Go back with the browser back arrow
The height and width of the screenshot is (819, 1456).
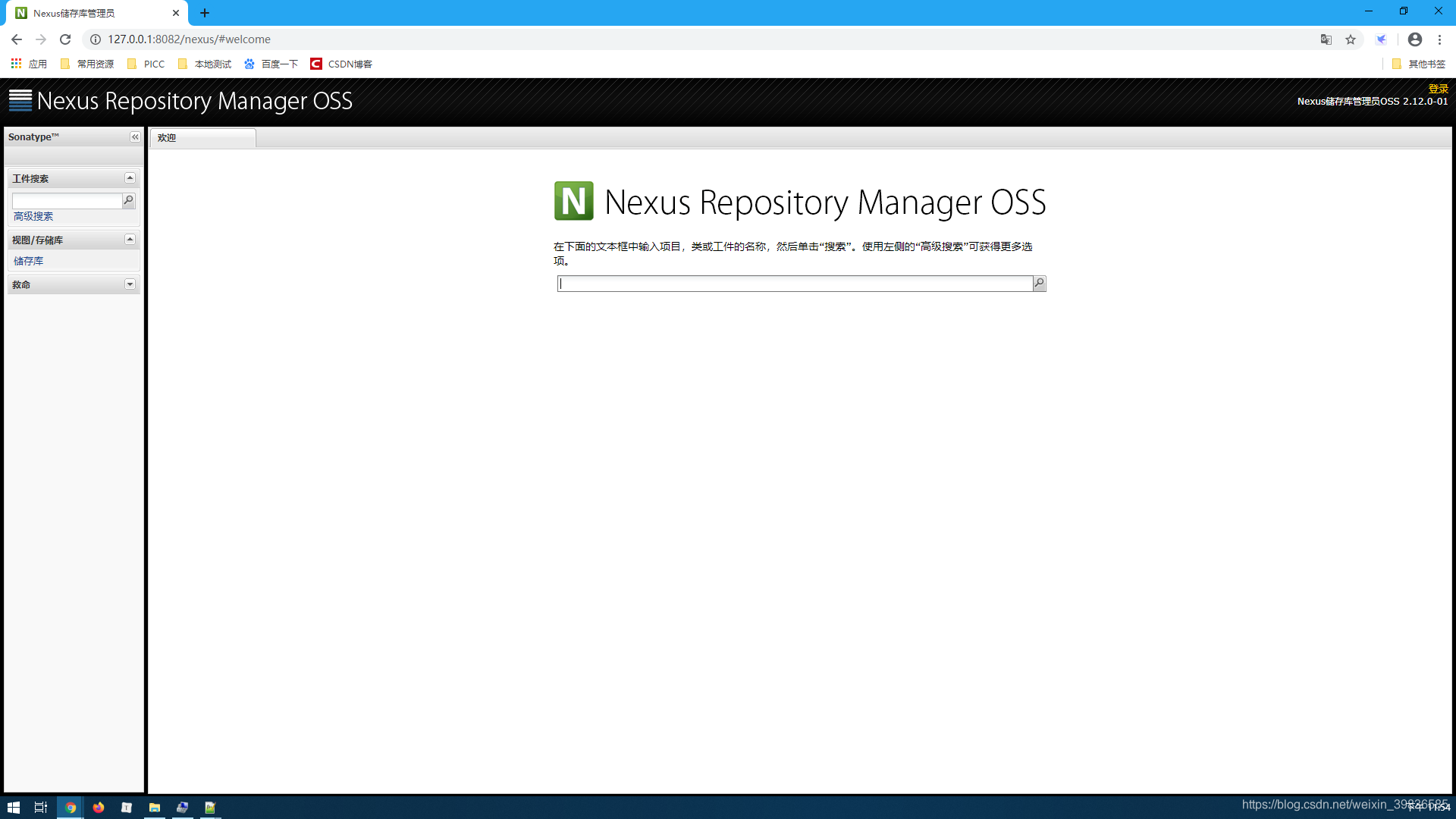[x=17, y=39]
